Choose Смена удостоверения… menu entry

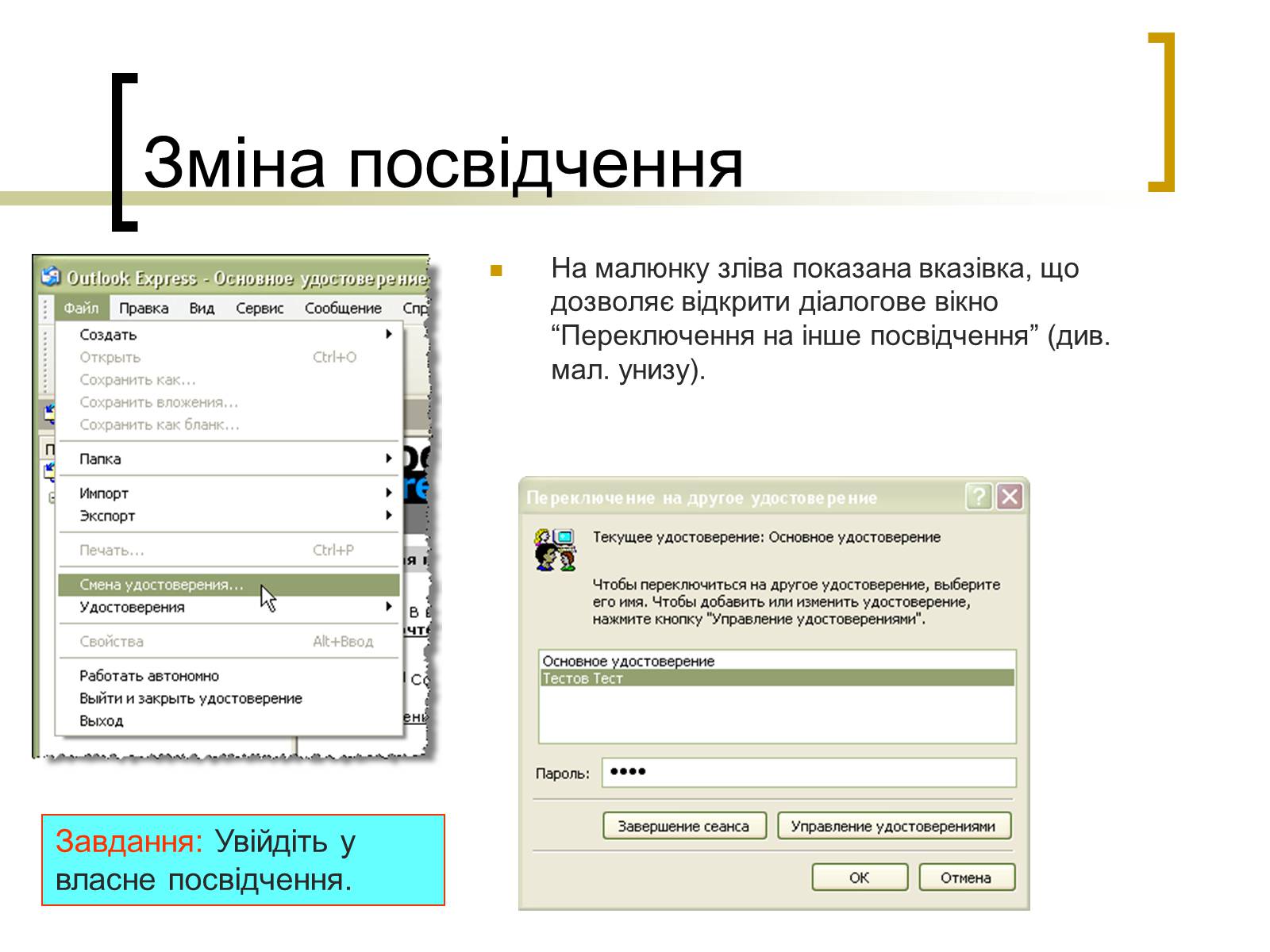(x=229, y=585)
